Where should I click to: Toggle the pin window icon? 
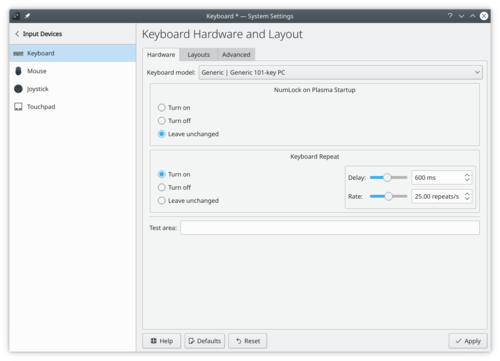[27, 16]
